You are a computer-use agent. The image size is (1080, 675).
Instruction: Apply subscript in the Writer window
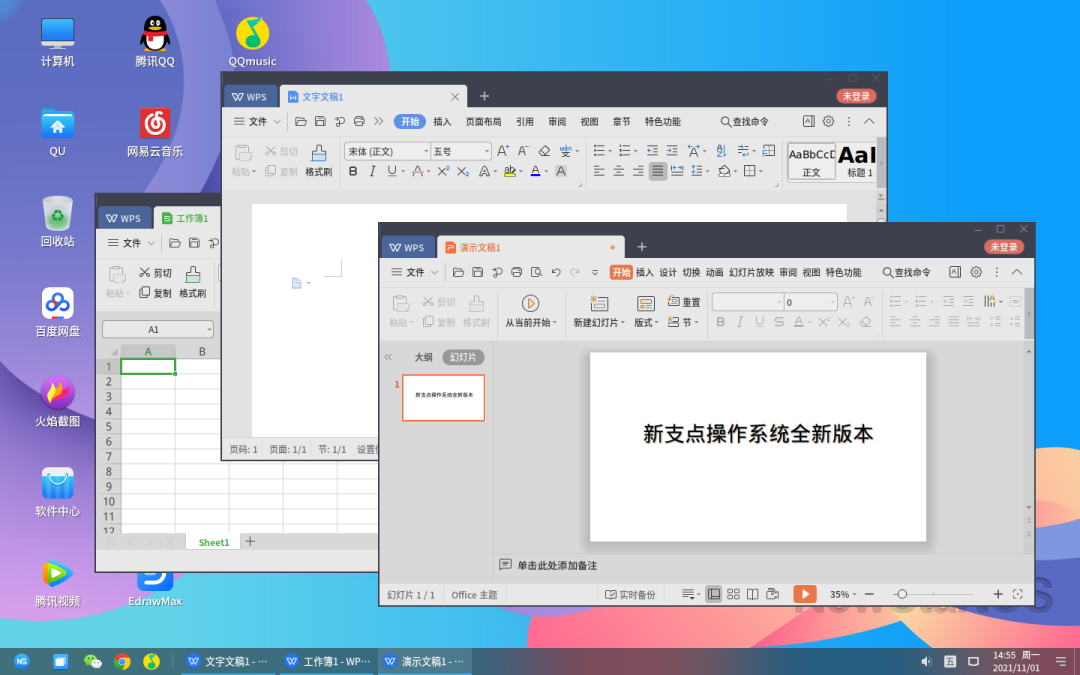(463, 171)
